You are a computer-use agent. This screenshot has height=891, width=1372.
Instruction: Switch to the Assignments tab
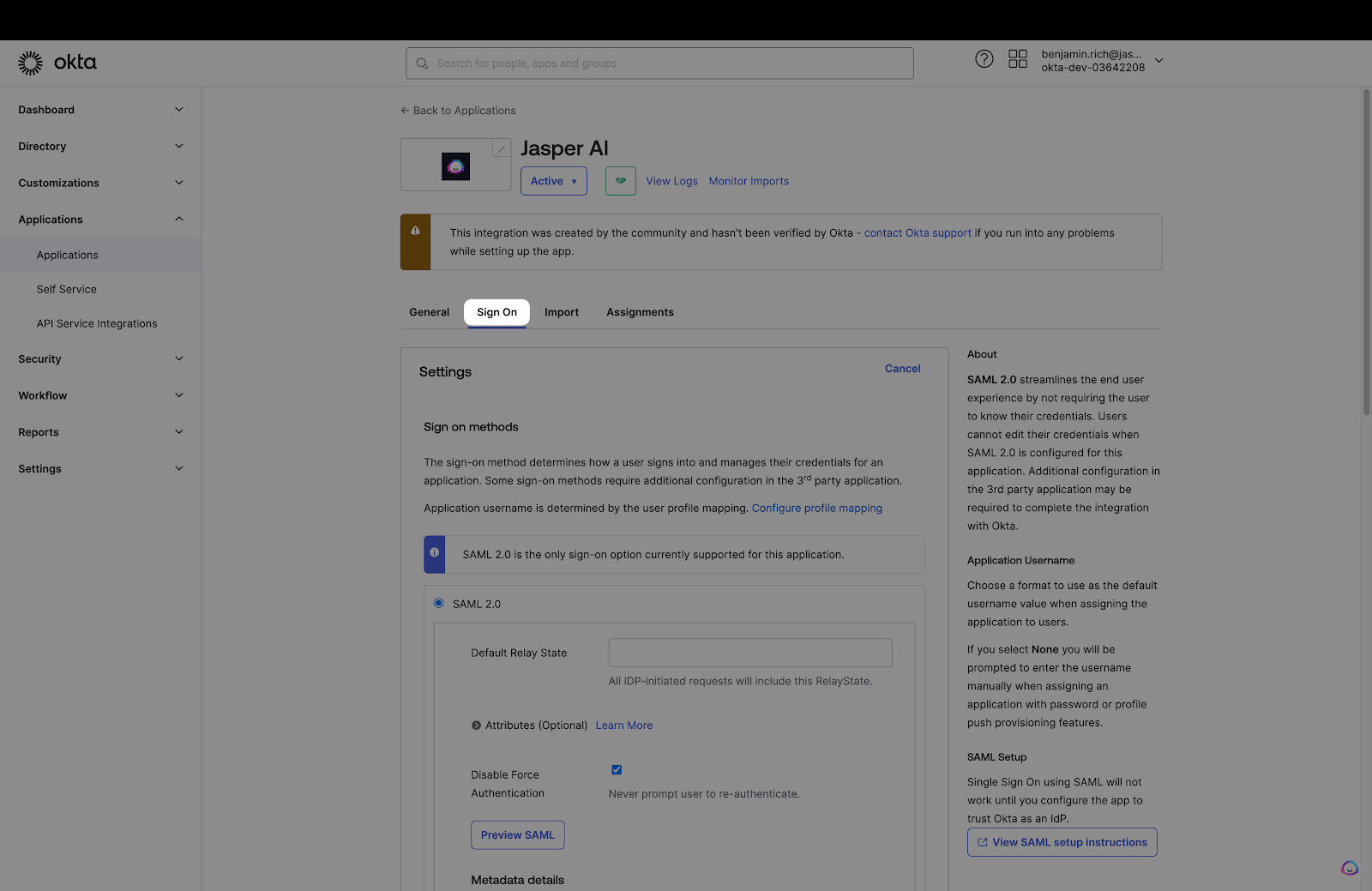pyautogui.click(x=640, y=312)
